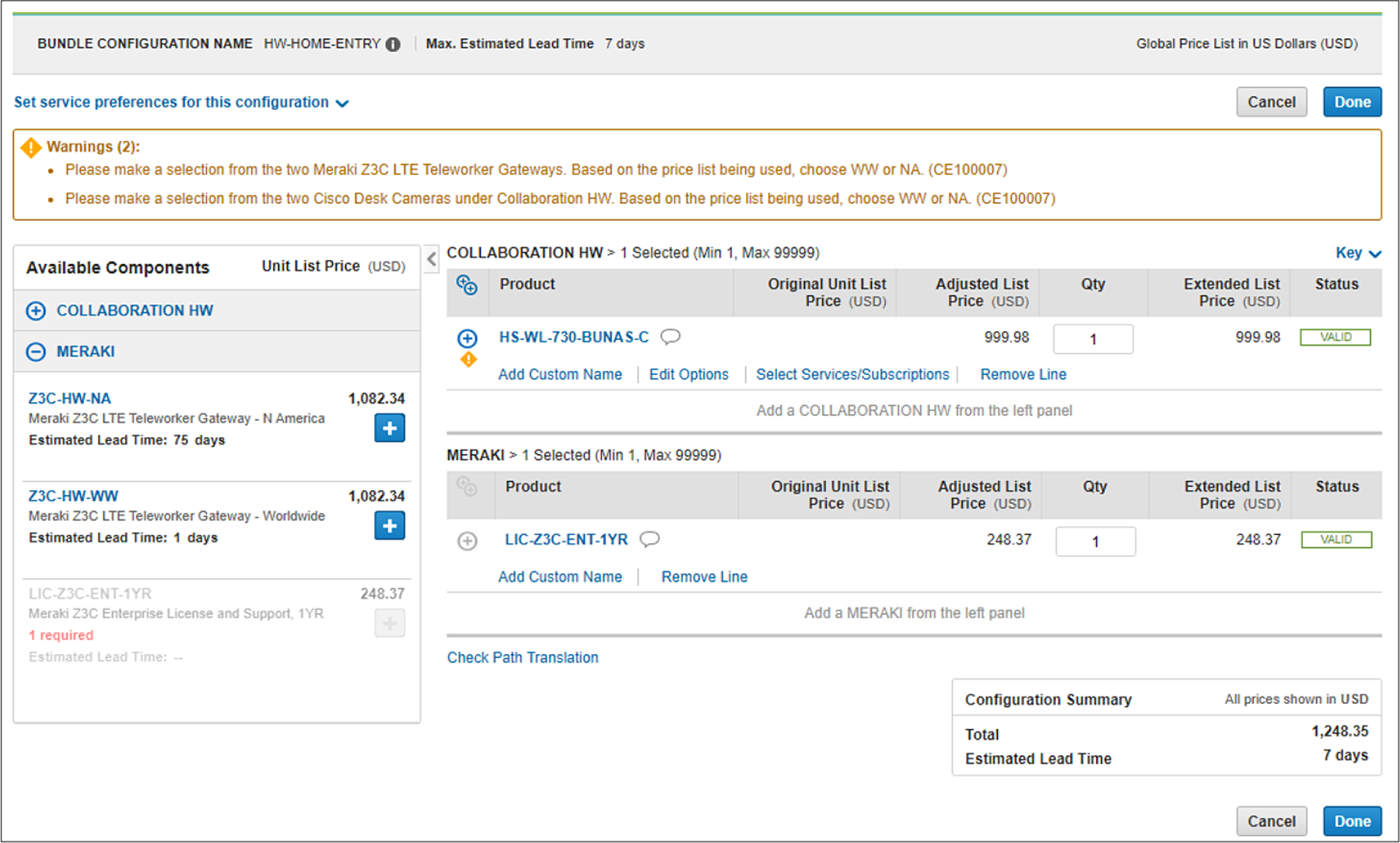Open the Key dropdown
Viewport: 1400px width, 843px height.
point(1358,253)
